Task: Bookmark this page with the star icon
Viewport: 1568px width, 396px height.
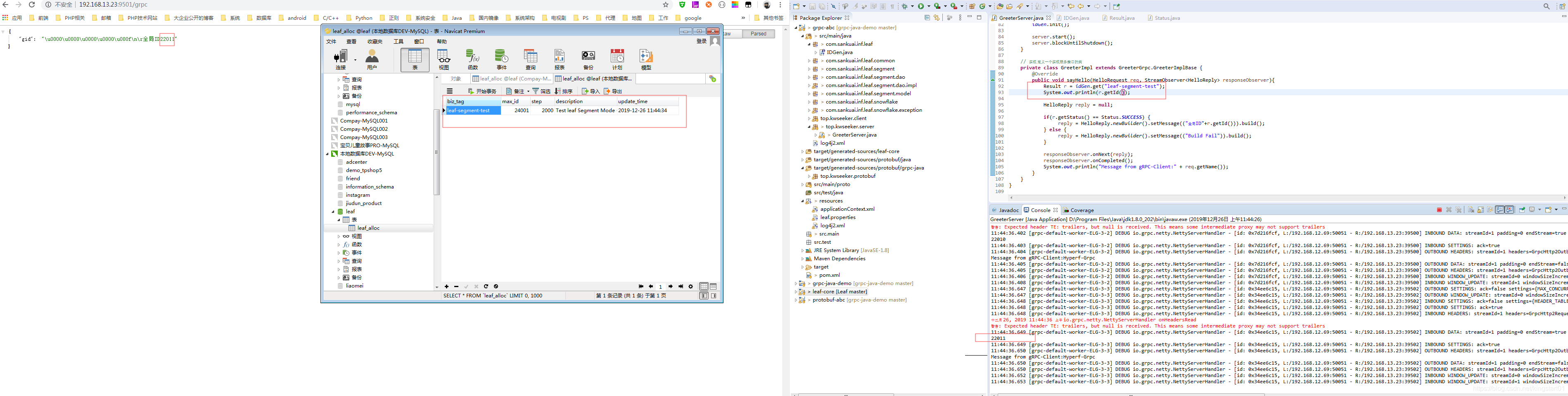Action: (665, 5)
